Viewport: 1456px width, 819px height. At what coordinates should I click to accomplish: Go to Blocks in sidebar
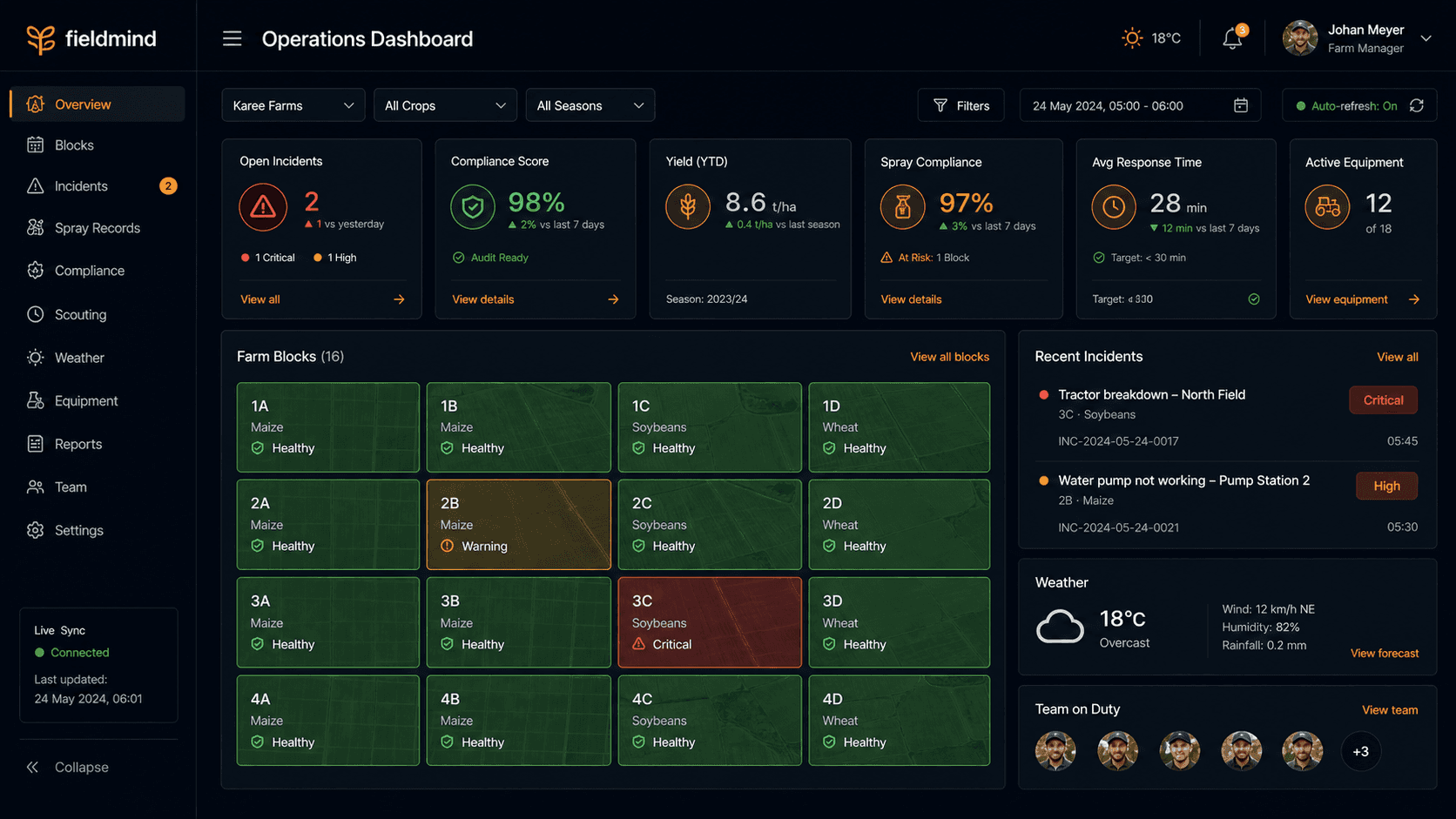tap(98, 145)
